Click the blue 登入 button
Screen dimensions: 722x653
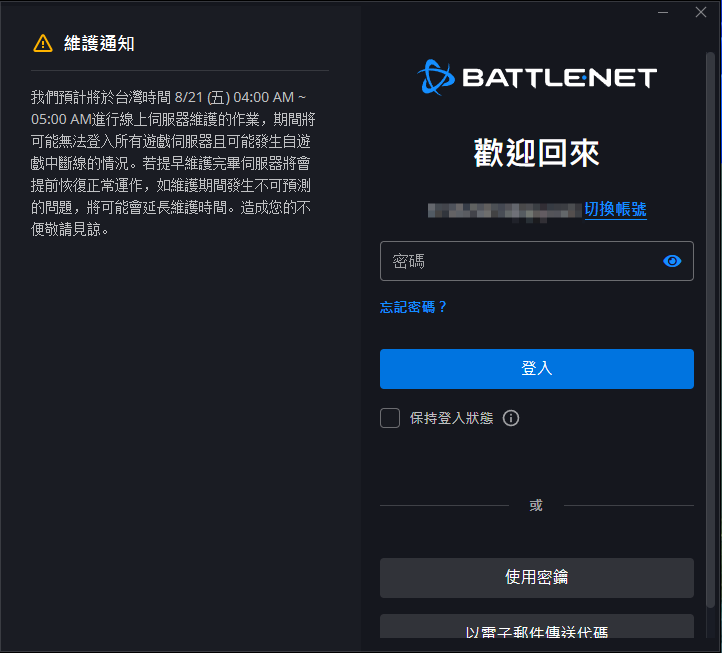[536, 369]
